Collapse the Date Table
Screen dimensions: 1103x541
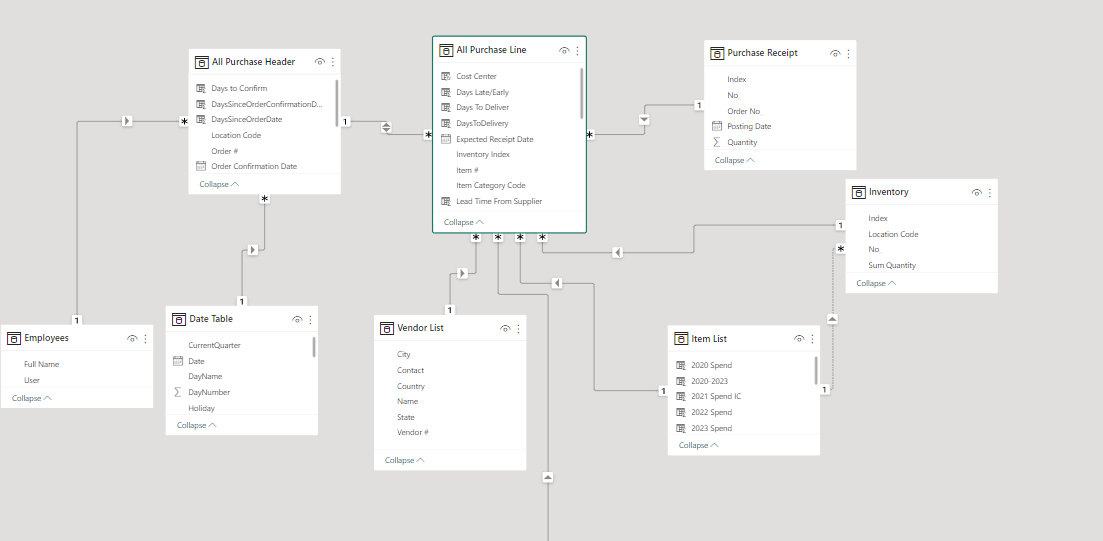tap(196, 426)
